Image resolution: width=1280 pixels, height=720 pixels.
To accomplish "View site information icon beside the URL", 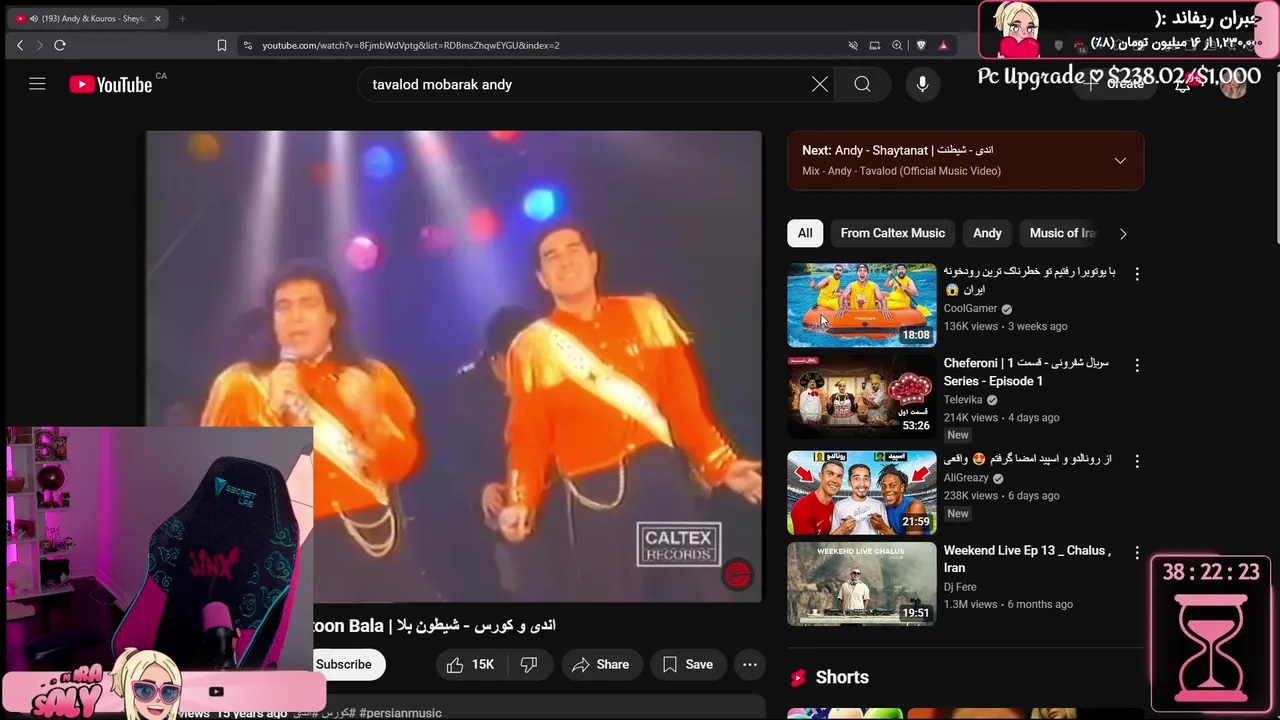I will (x=247, y=45).
